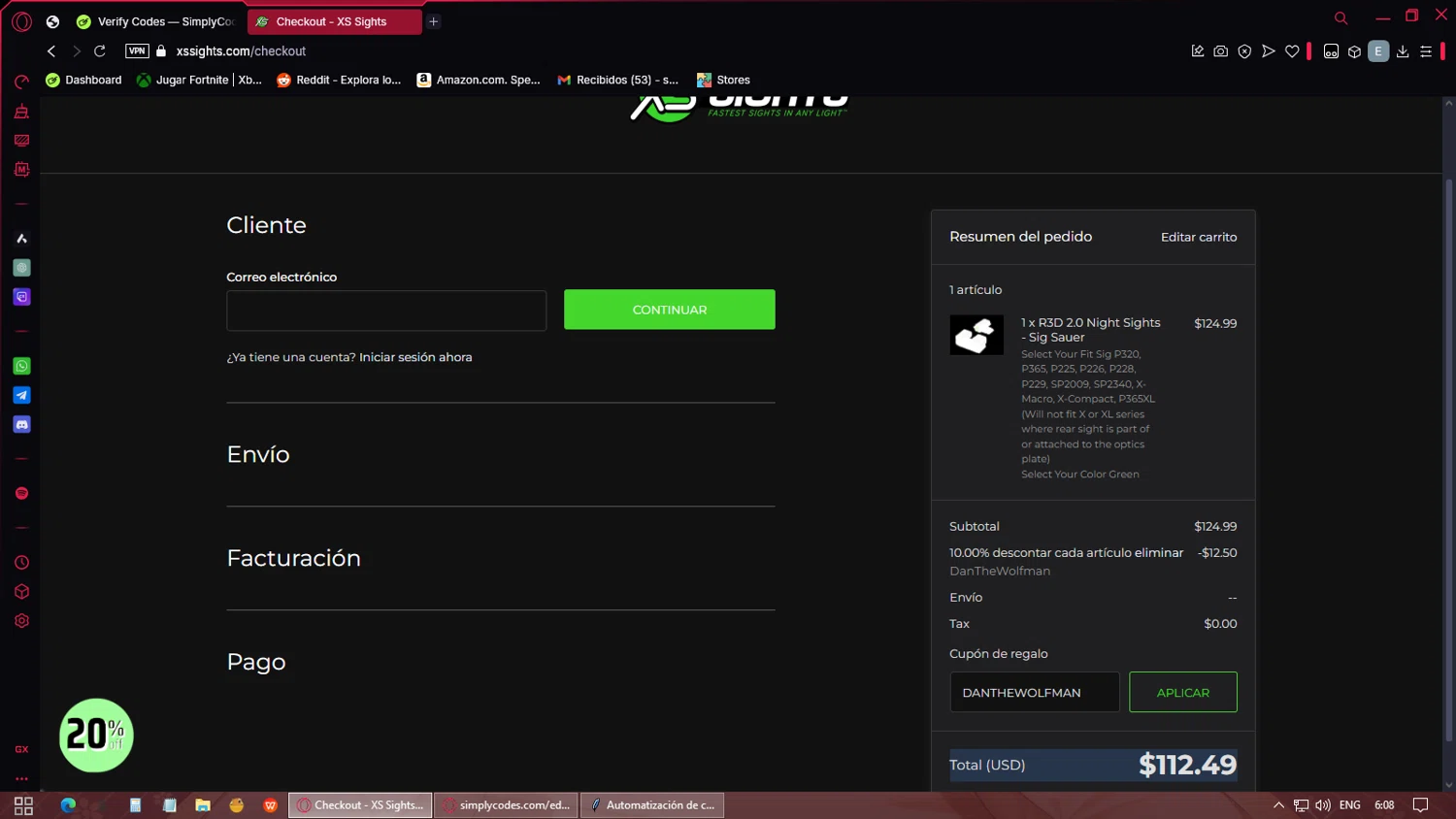
Task: Toggle the VPN badge in address bar
Action: [x=137, y=51]
